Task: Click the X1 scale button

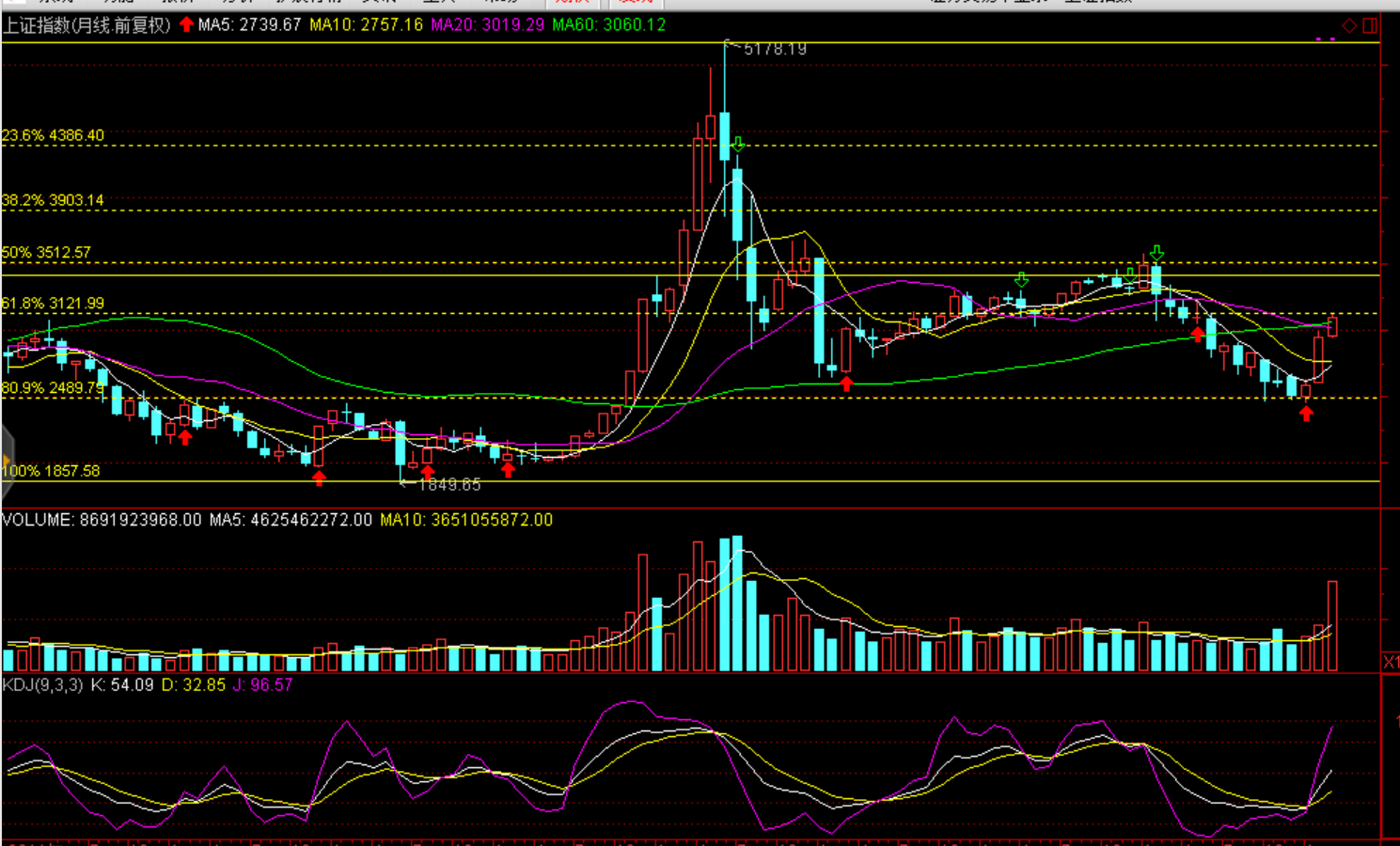Action: [x=1391, y=662]
